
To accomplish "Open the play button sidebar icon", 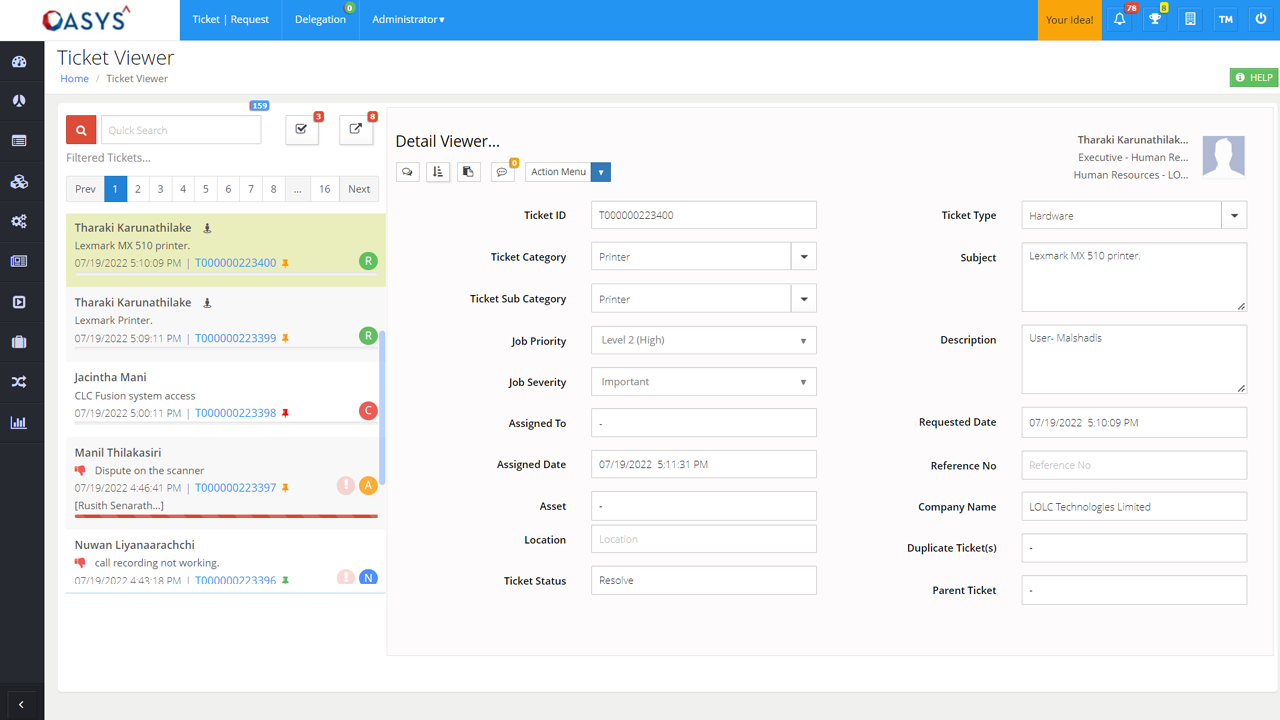I will [x=19, y=302].
